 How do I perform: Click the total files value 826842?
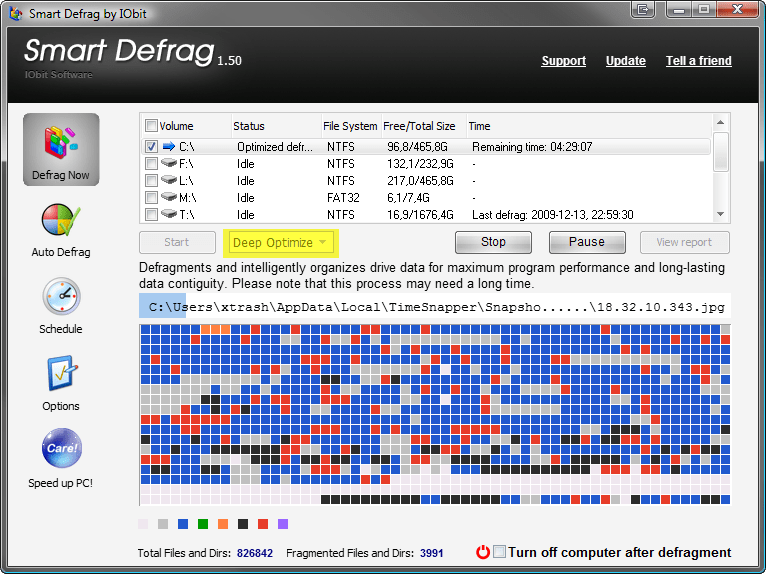tap(255, 553)
